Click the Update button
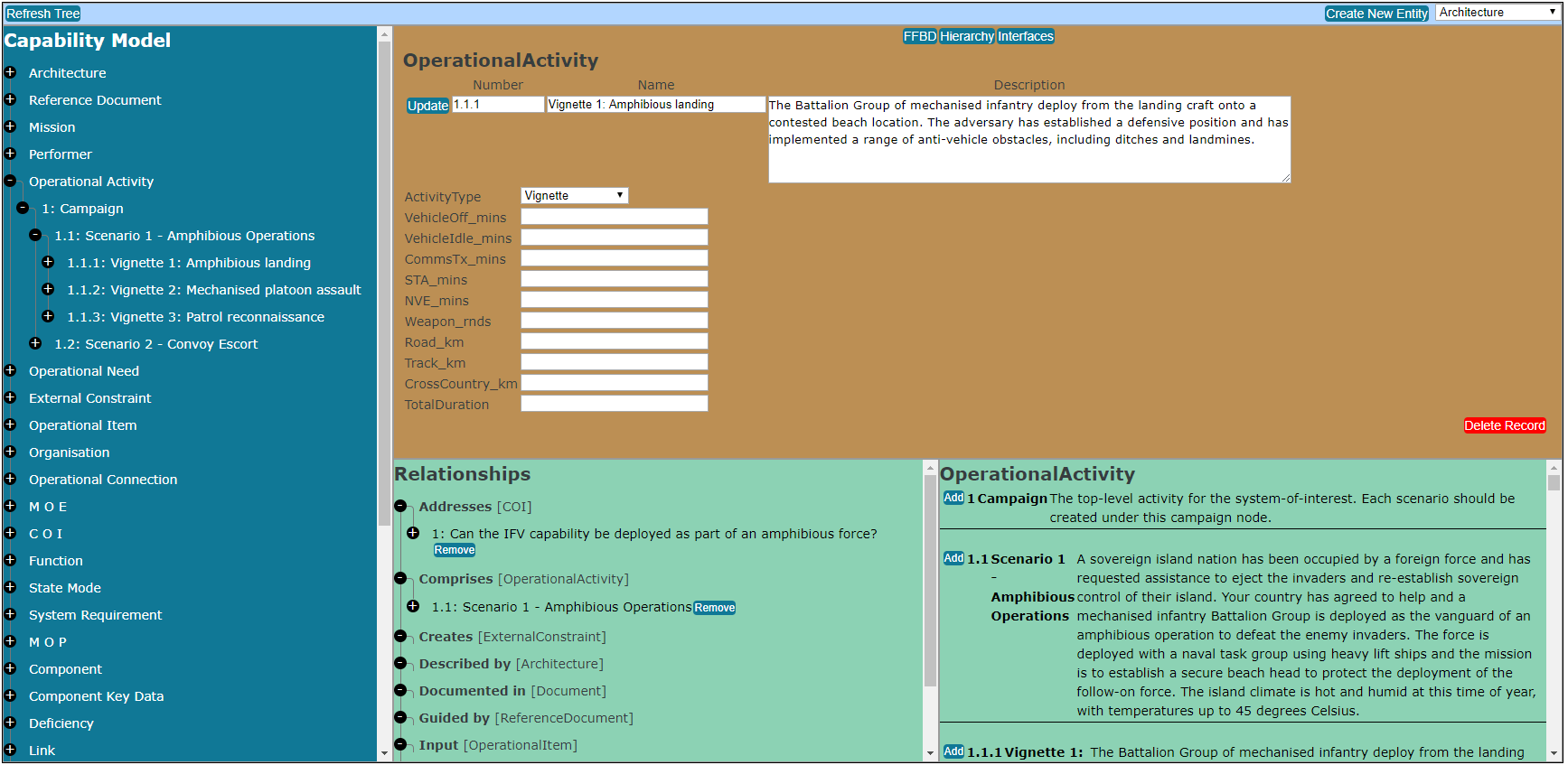The image size is (1568, 765). pos(427,106)
